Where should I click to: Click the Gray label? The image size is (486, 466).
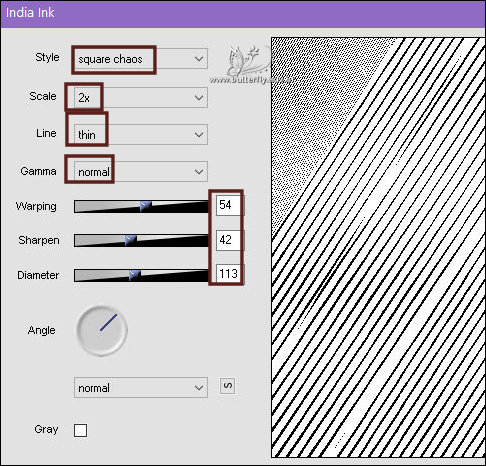(x=46, y=429)
